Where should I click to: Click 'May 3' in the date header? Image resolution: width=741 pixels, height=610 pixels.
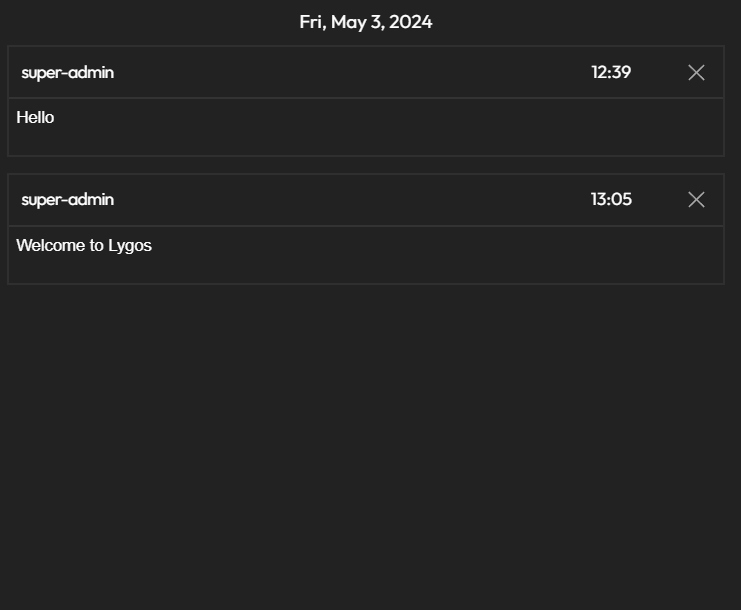(357, 22)
